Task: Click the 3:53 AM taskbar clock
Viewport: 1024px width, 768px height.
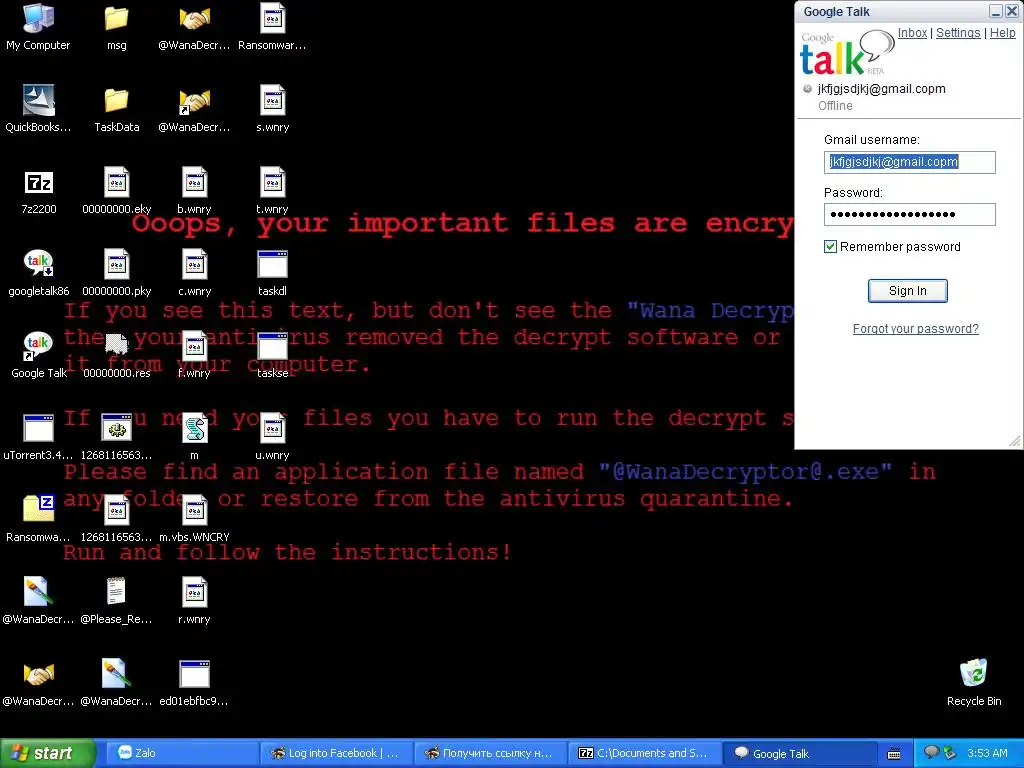Action: [987, 753]
